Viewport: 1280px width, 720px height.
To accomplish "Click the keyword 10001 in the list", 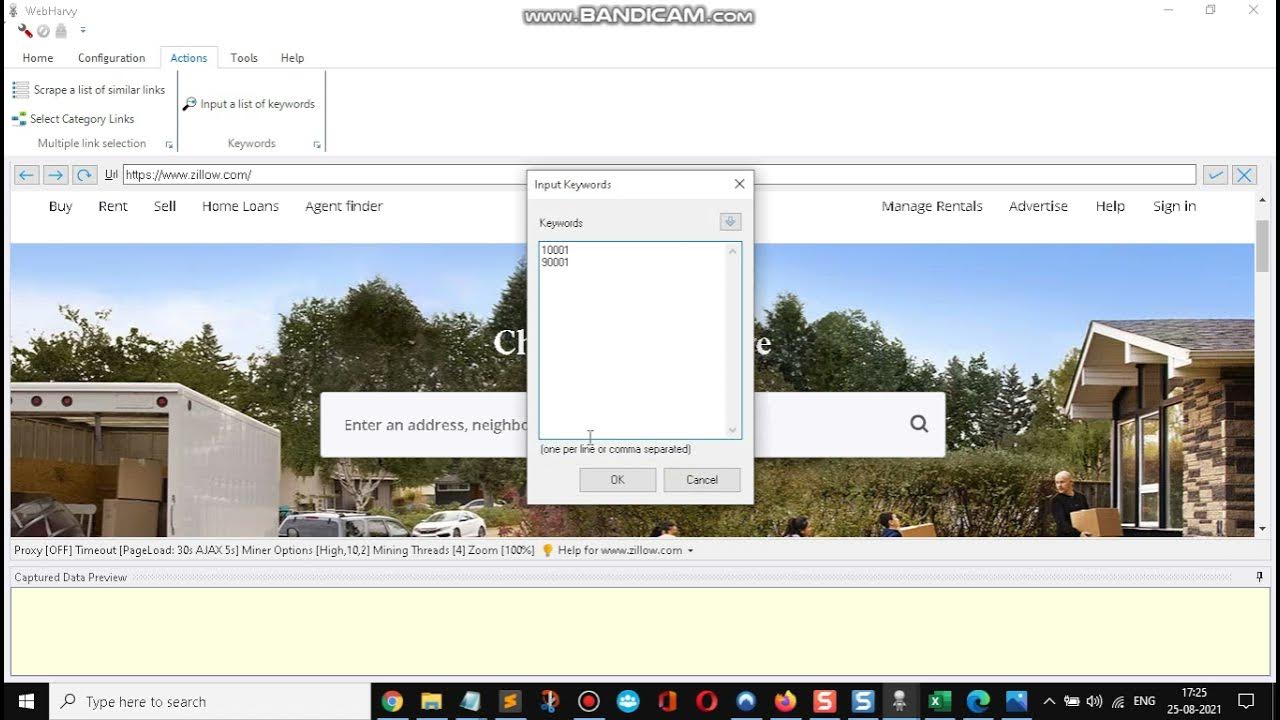I will pos(555,250).
